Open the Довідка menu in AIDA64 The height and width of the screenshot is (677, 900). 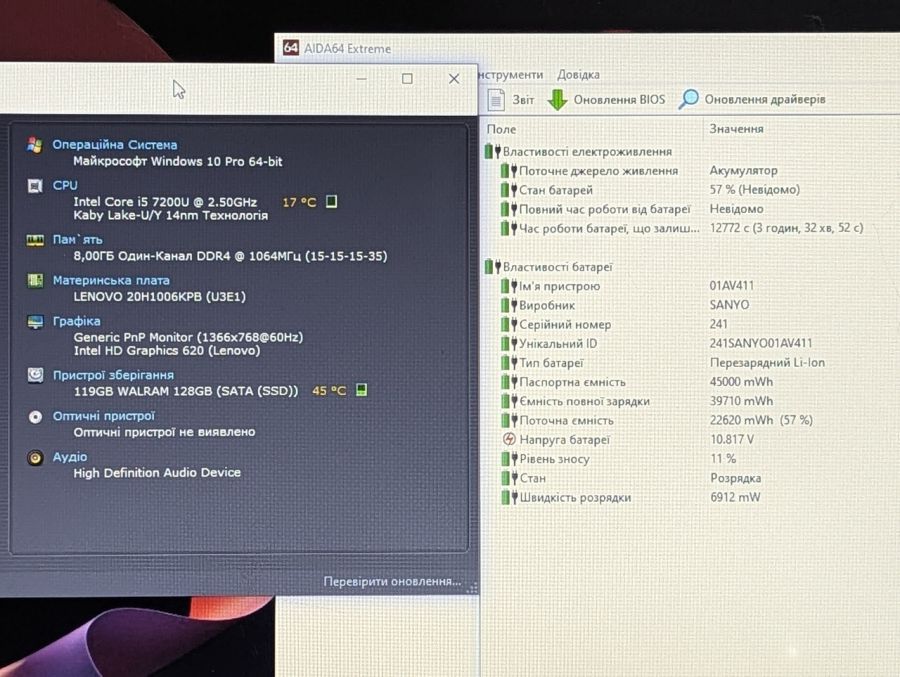click(578, 75)
